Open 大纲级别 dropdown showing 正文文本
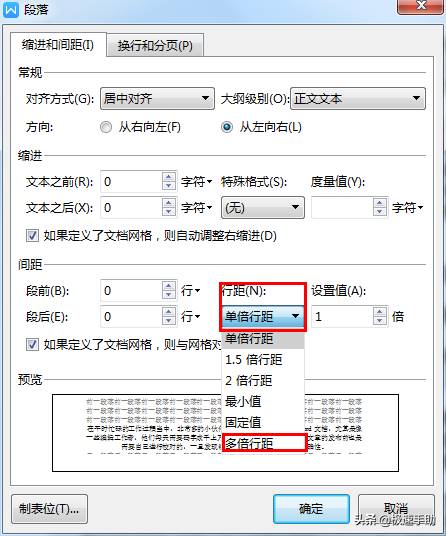Viewport: 446px width, 536px height. 358,98
